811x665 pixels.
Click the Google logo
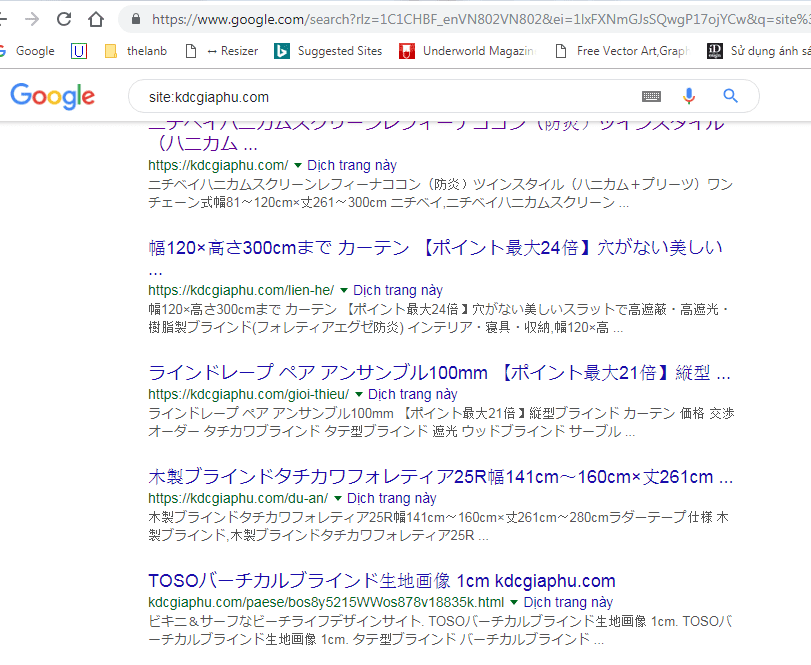pyautogui.click(x=52, y=96)
